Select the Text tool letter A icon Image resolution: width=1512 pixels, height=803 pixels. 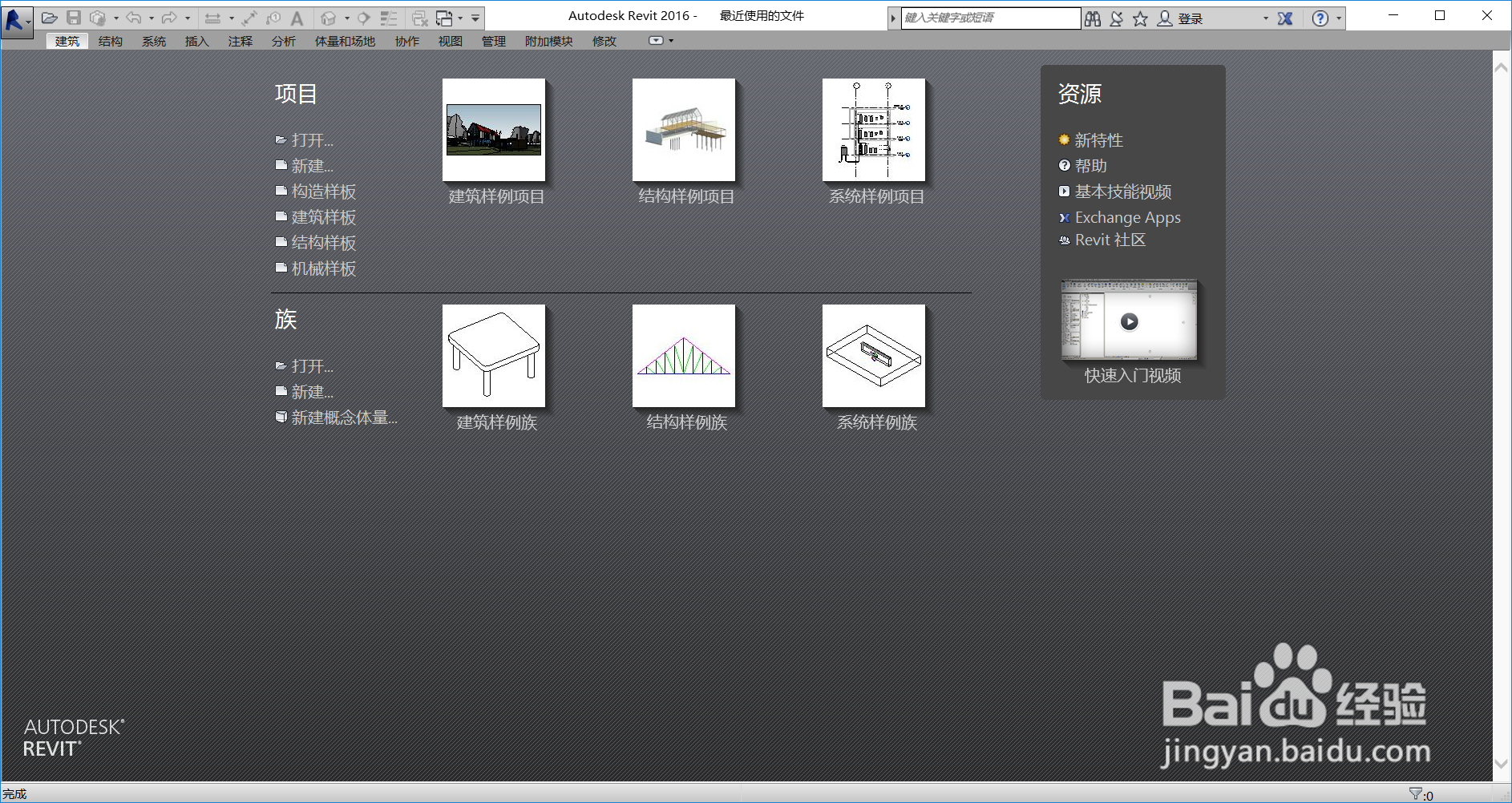tap(297, 18)
